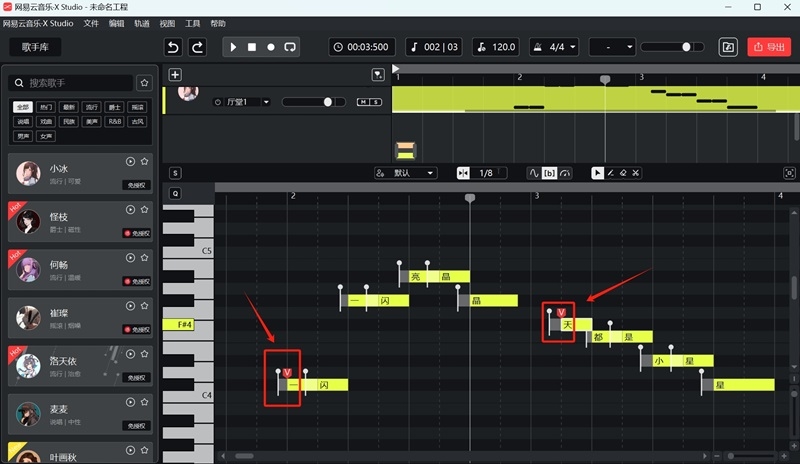Click the focus/fit view icon

pos(789,173)
